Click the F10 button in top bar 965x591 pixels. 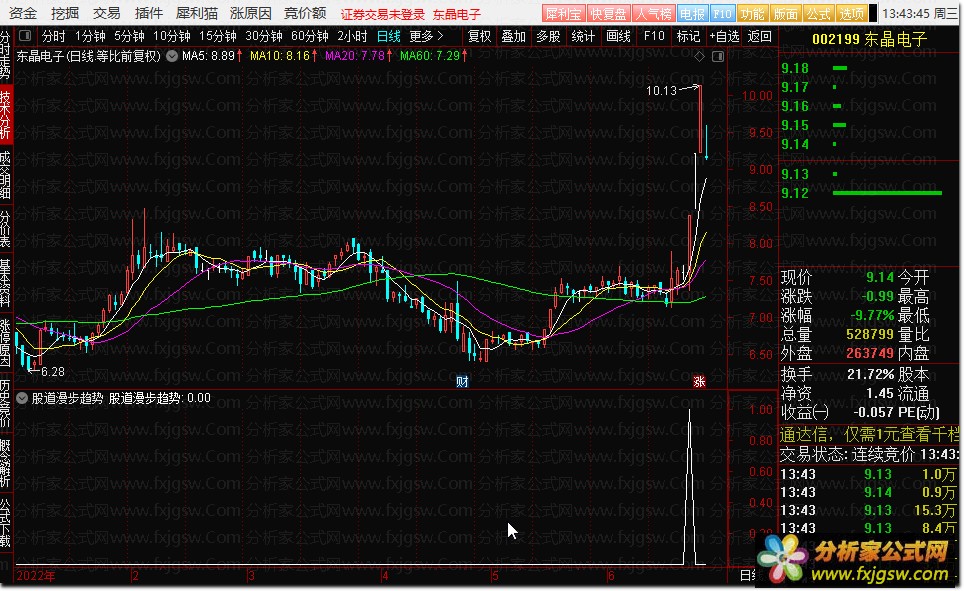point(722,14)
